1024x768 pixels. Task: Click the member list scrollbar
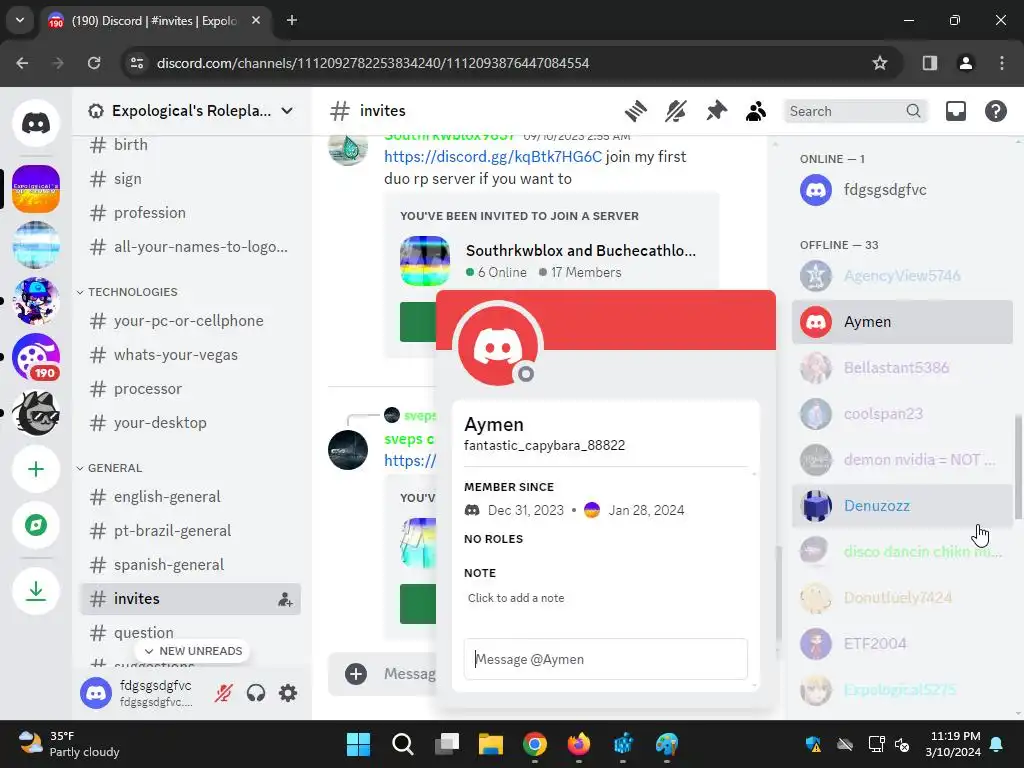(1017, 466)
